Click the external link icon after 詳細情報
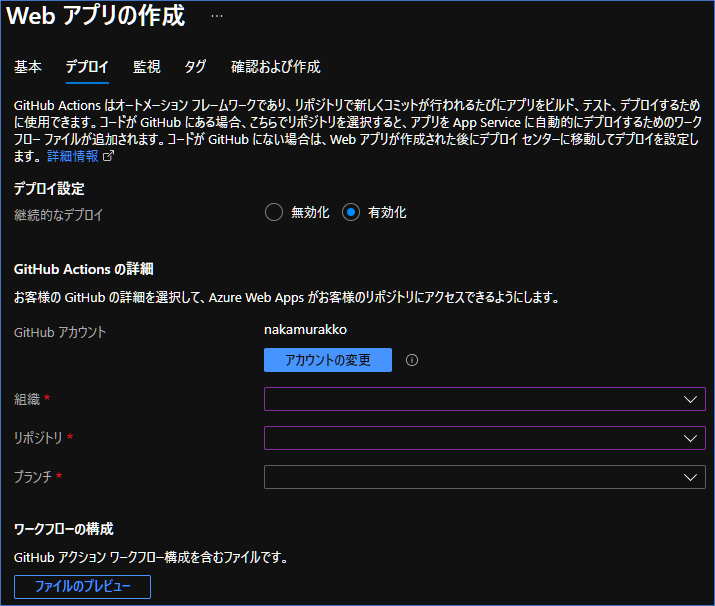The image size is (715, 606). (109, 156)
